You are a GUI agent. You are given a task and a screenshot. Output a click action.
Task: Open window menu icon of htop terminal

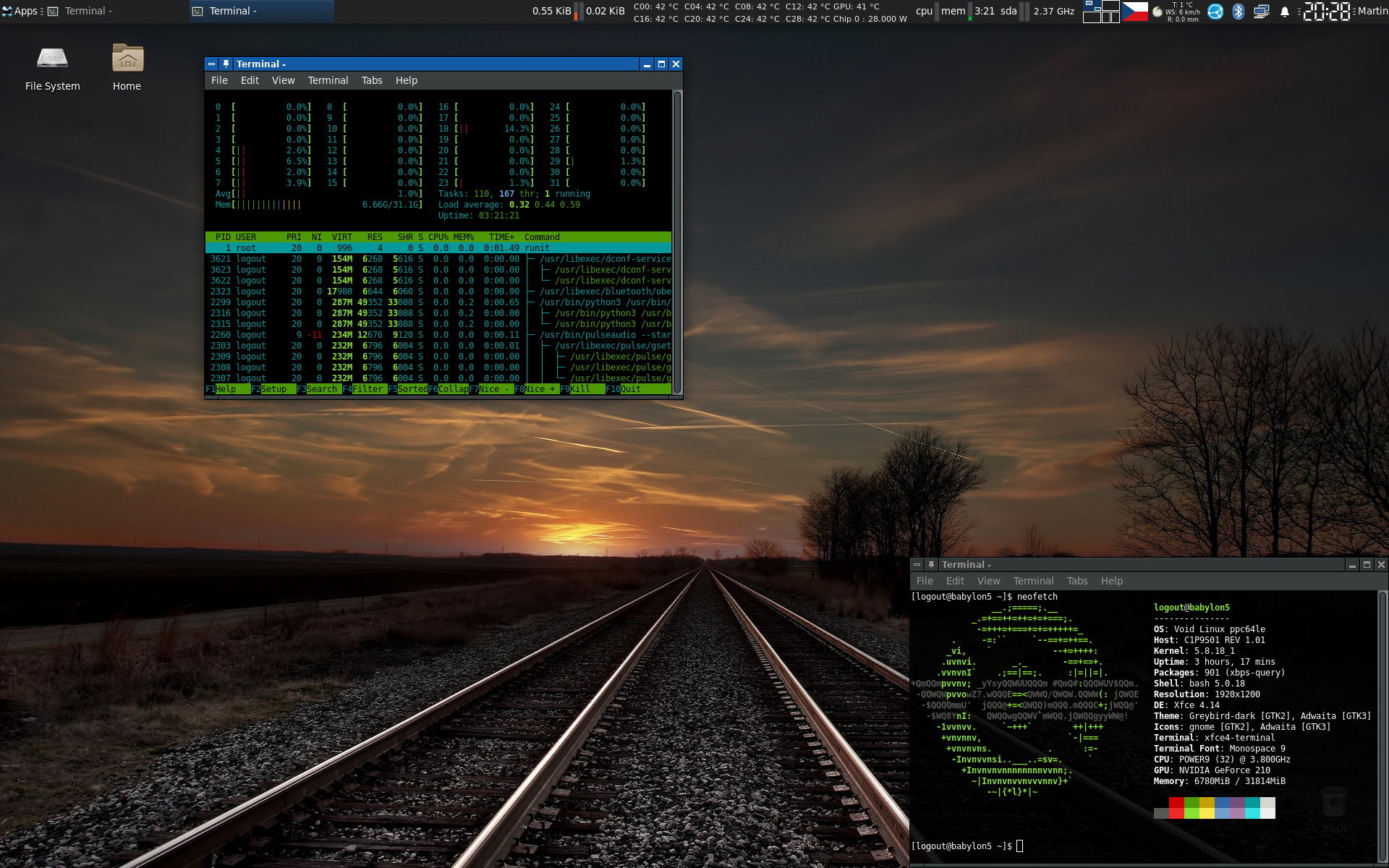point(211,64)
